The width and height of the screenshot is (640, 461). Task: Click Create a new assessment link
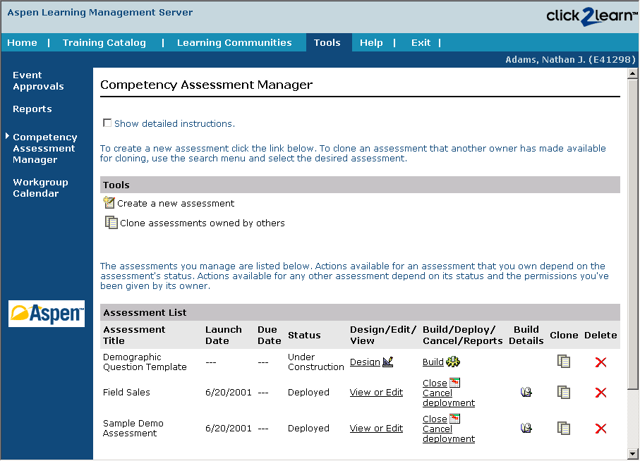pyautogui.click(x=176, y=203)
